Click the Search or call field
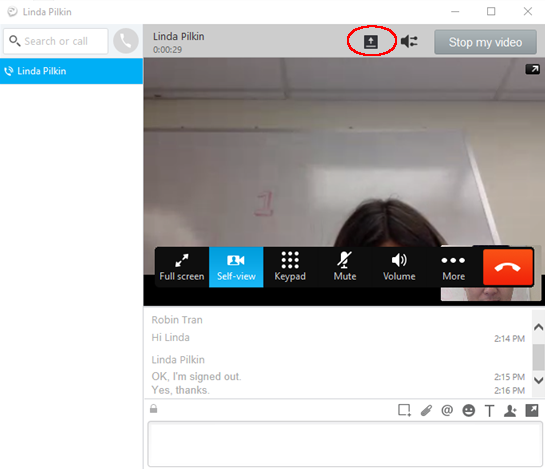 click(x=56, y=41)
